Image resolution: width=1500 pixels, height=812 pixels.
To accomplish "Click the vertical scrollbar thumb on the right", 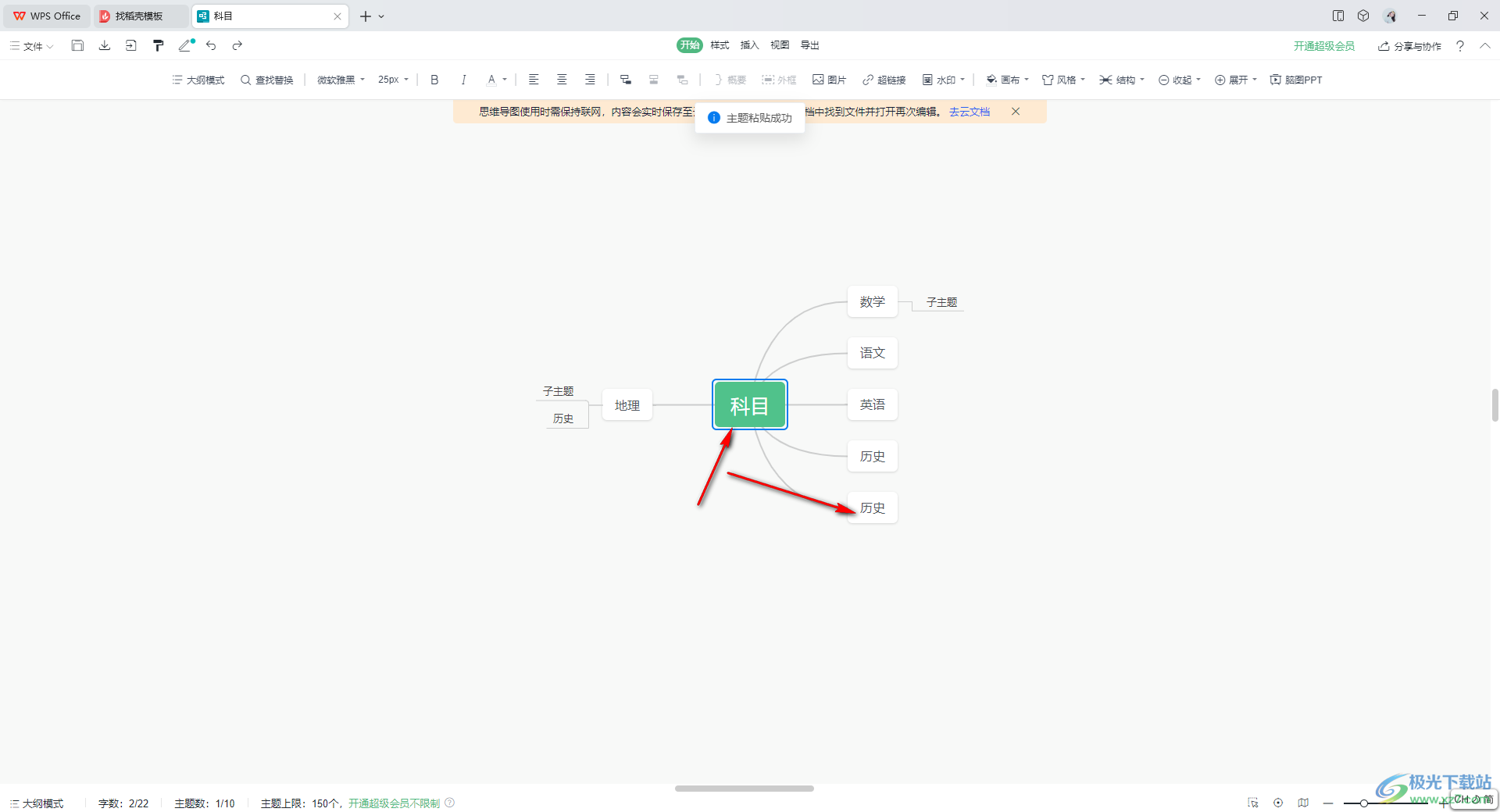I will tap(1495, 405).
